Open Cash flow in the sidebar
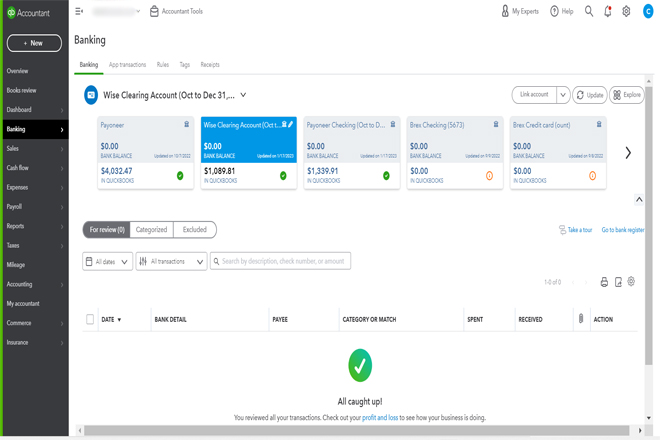 click(35, 168)
